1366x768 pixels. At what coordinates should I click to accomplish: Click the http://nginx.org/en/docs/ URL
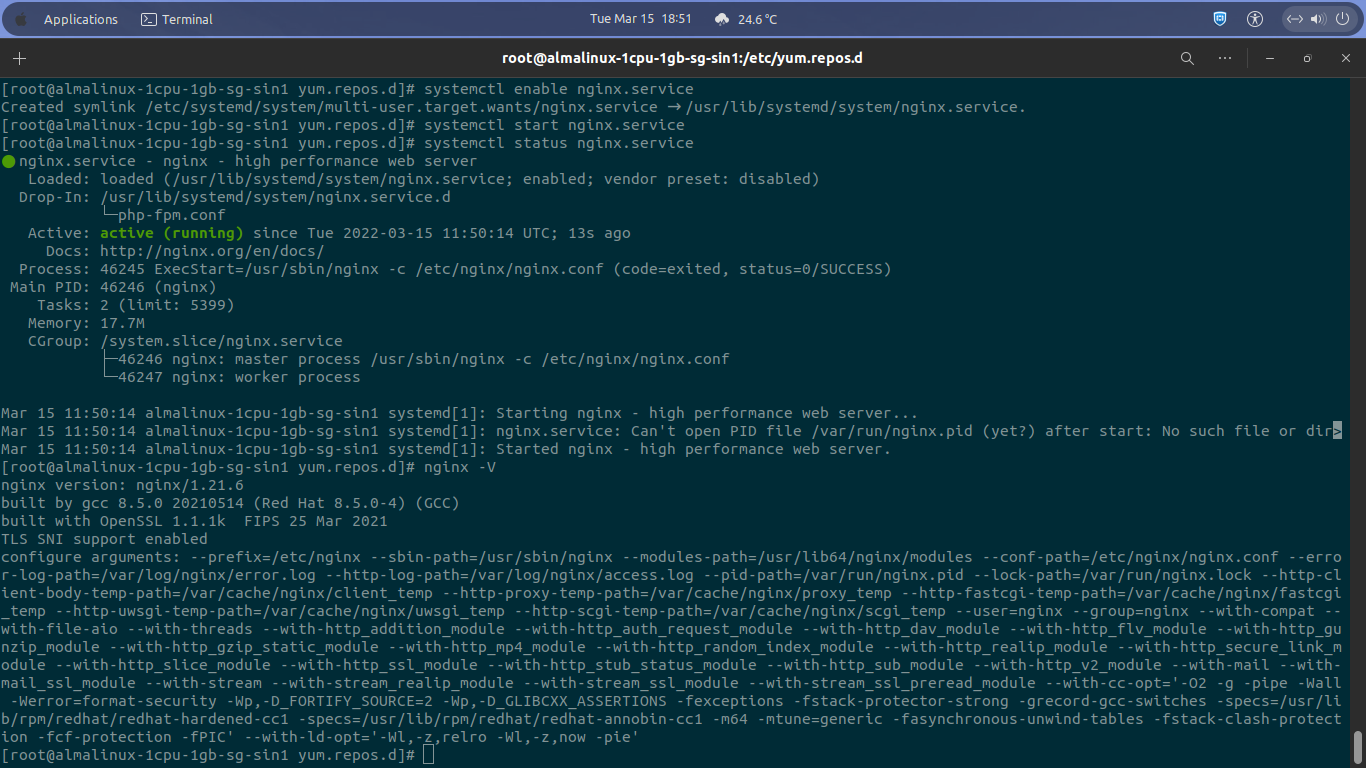coord(212,251)
